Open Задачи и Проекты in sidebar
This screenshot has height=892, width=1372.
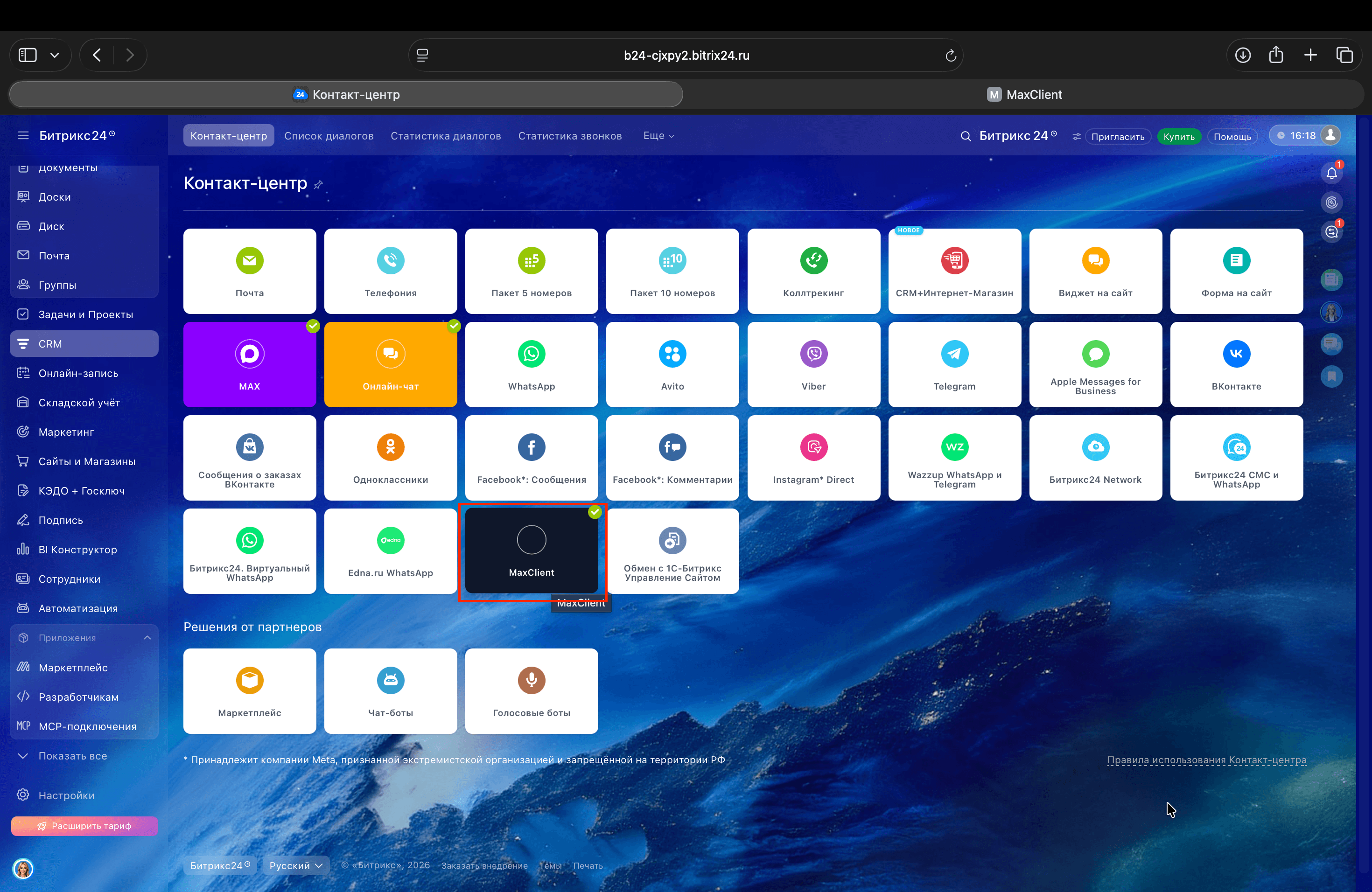84,314
